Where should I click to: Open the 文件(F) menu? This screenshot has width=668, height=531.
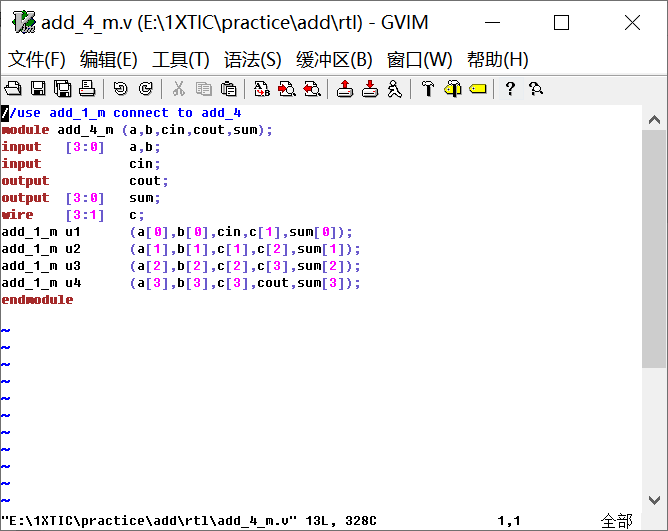[x=37, y=60]
